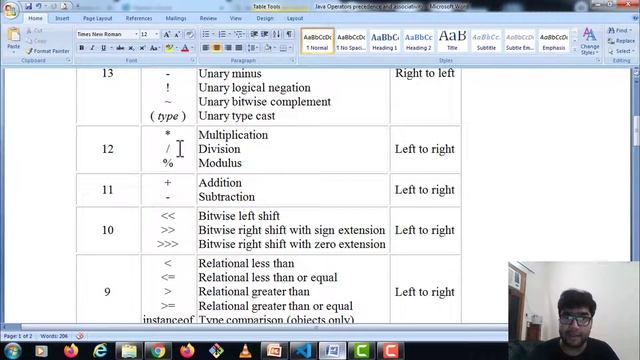Save the document from Quick Access Toolbar
640x360 pixels.
point(28,6)
